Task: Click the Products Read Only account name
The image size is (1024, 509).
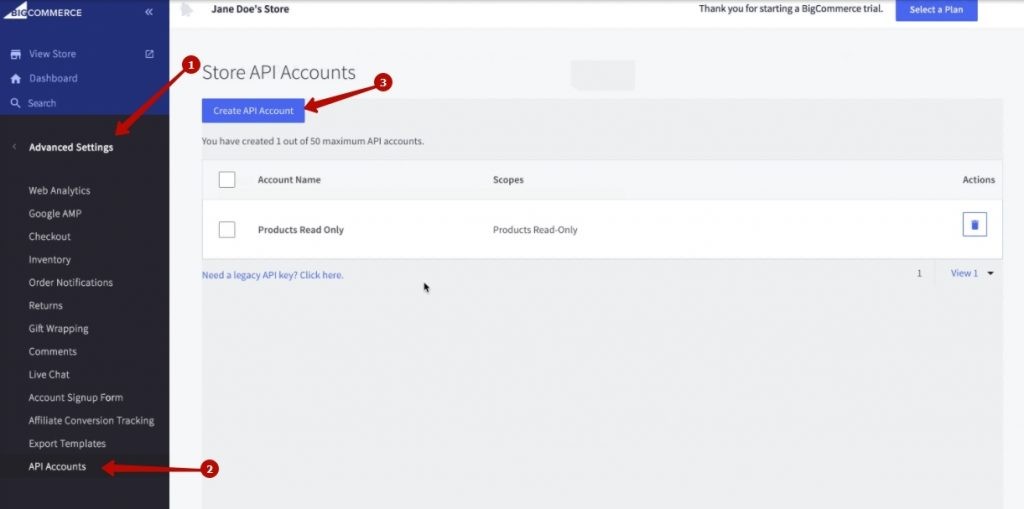Action: click(x=300, y=230)
